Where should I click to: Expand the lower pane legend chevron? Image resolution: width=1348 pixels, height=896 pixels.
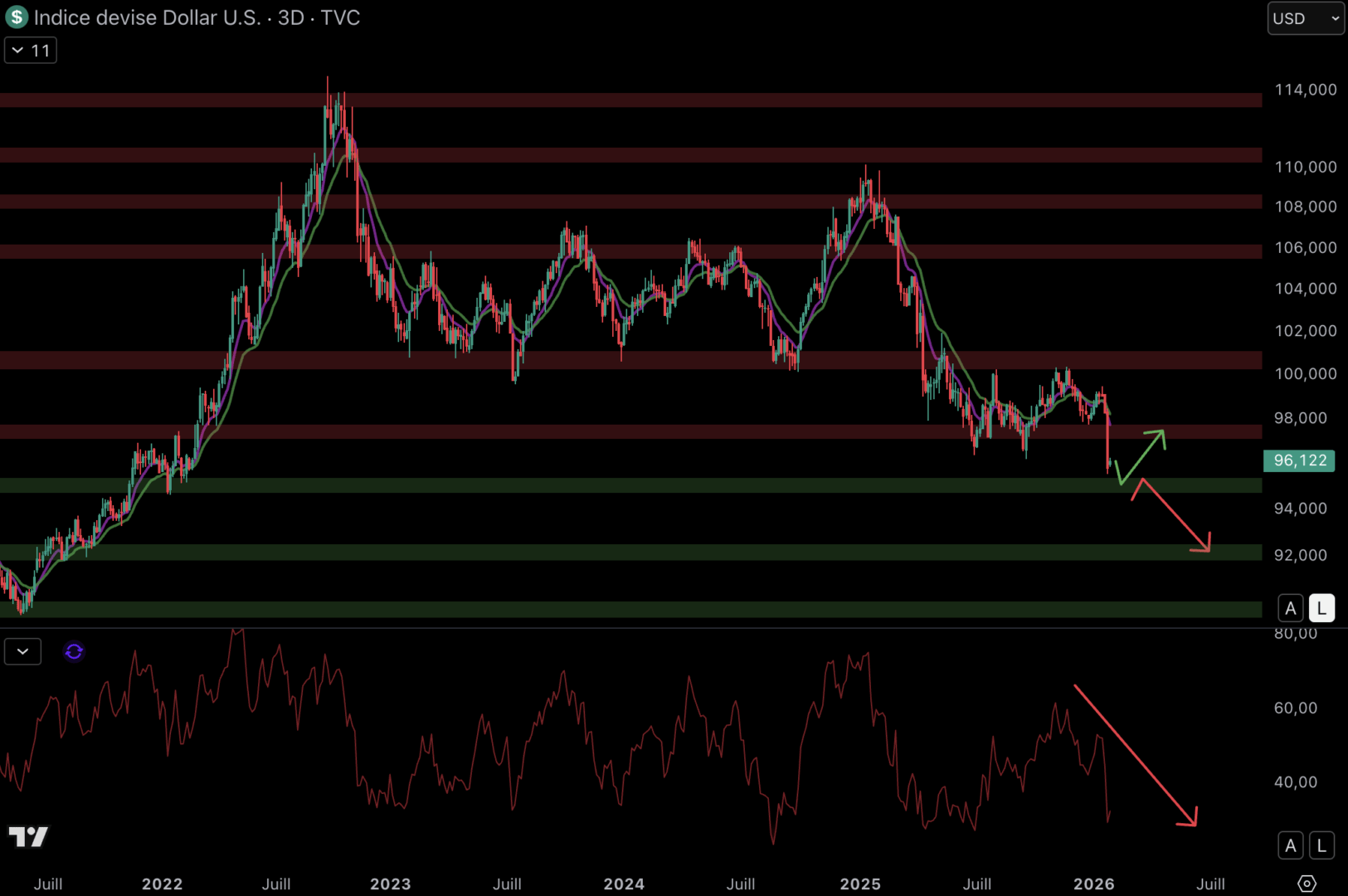click(x=22, y=652)
